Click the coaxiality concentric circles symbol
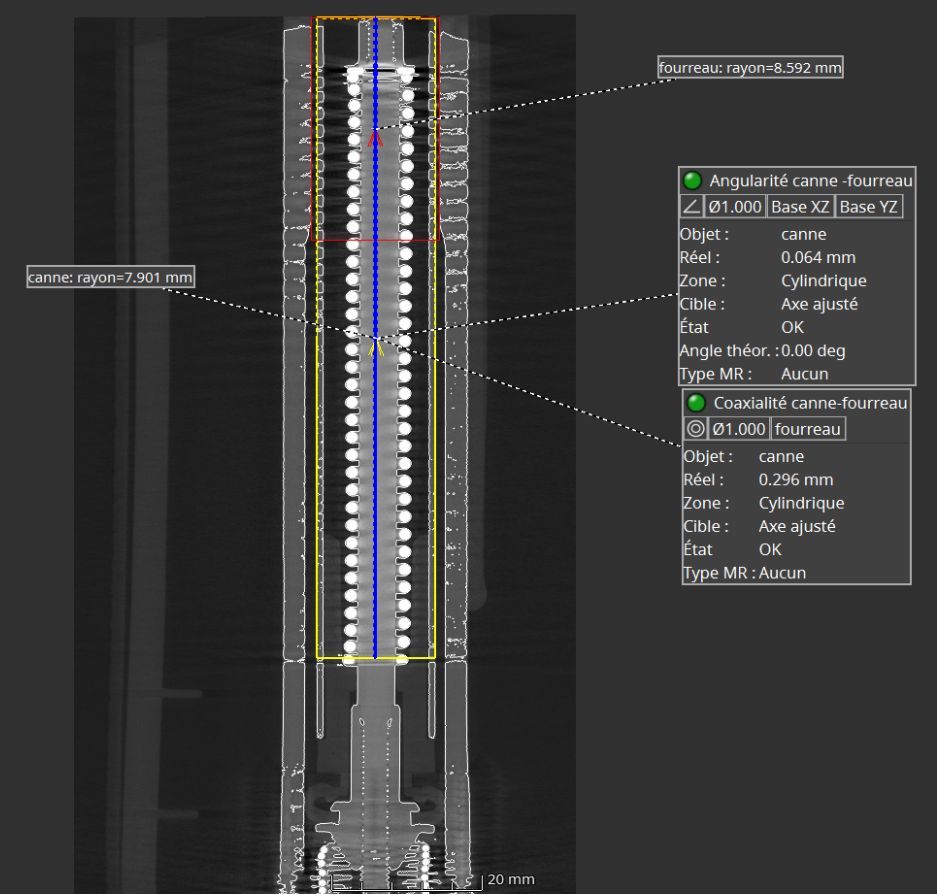937x895 pixels. point(696,429)
